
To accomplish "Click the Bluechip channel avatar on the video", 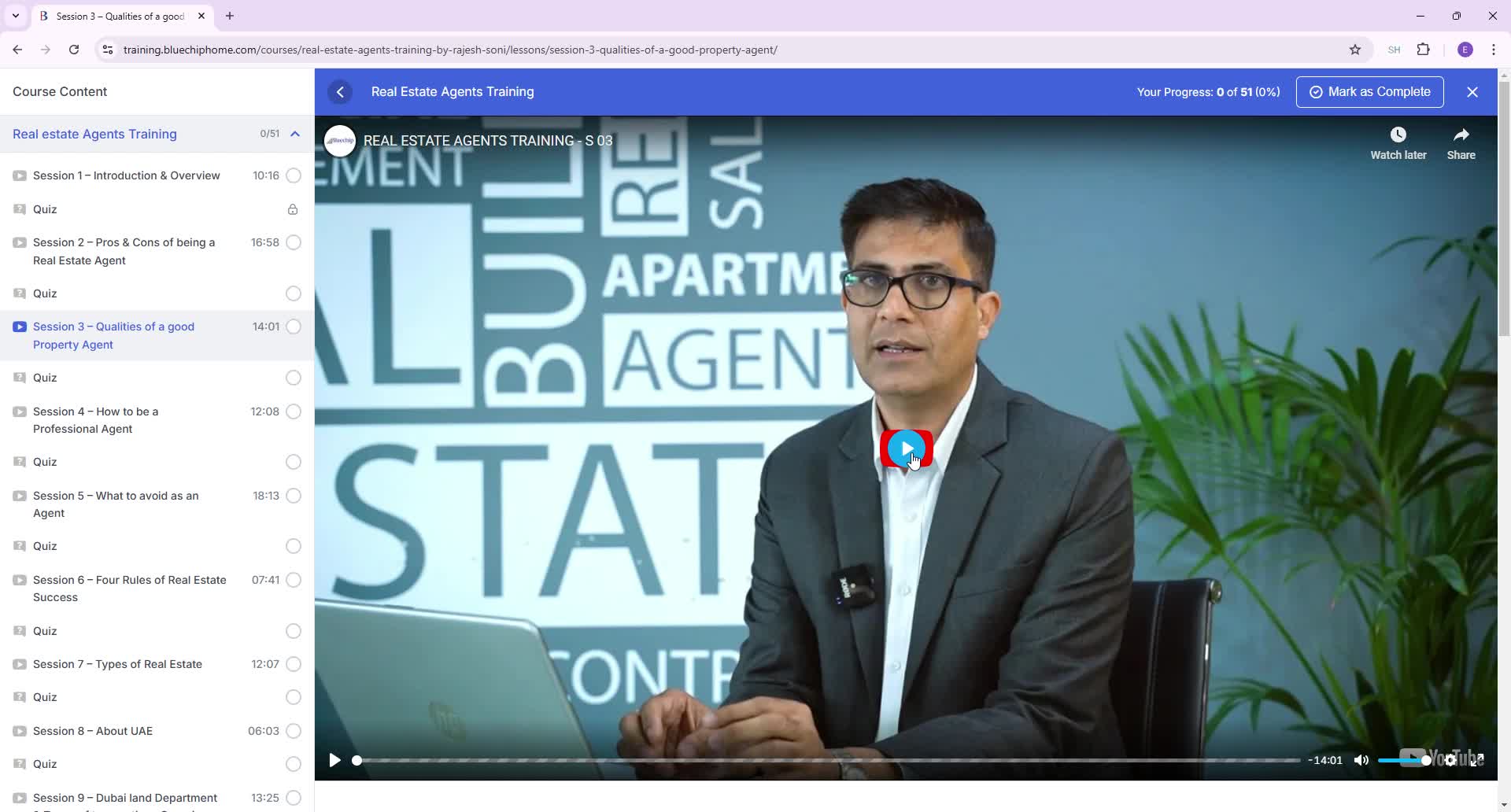I will coord(339,141).
